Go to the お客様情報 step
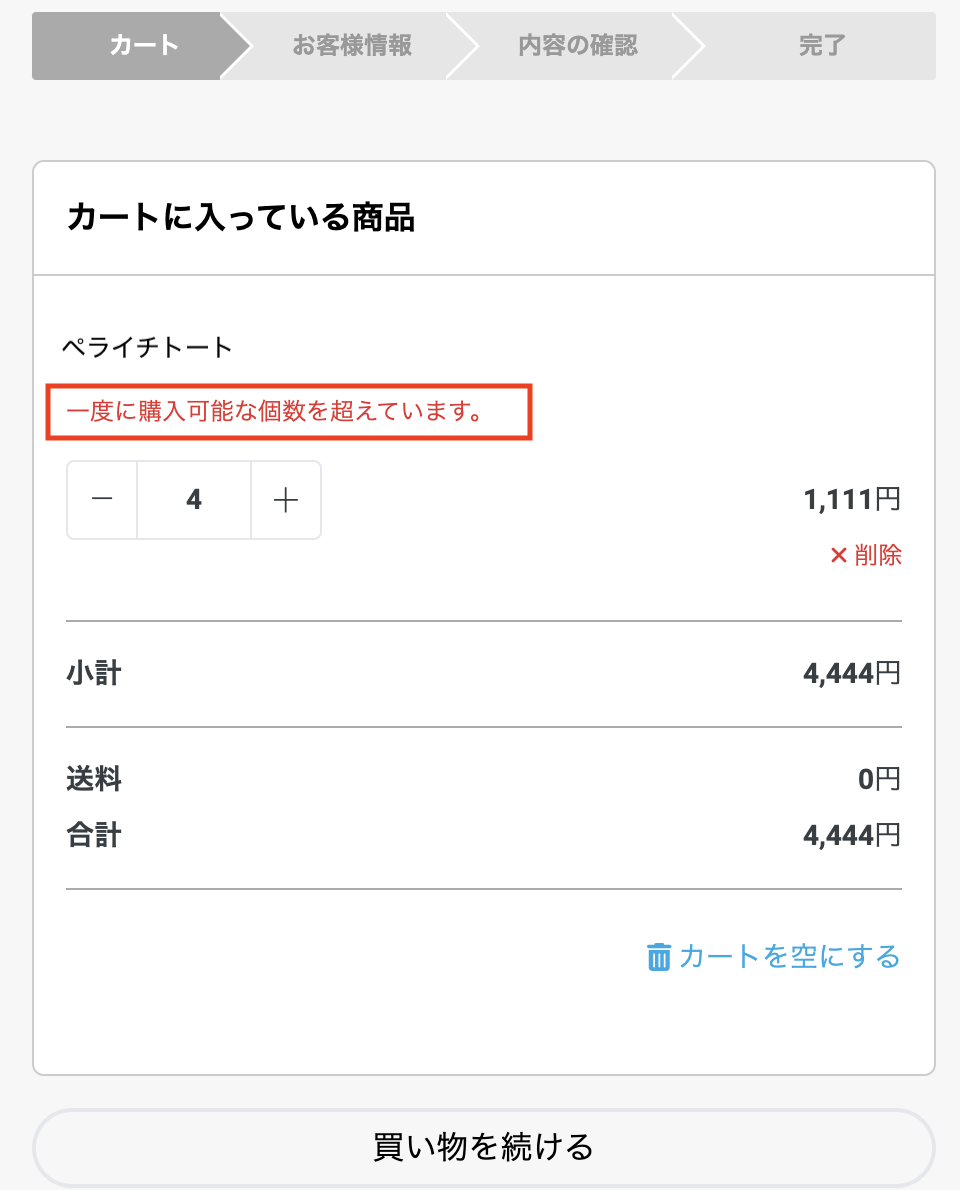 pyautogui.click(x=352, y=46)
